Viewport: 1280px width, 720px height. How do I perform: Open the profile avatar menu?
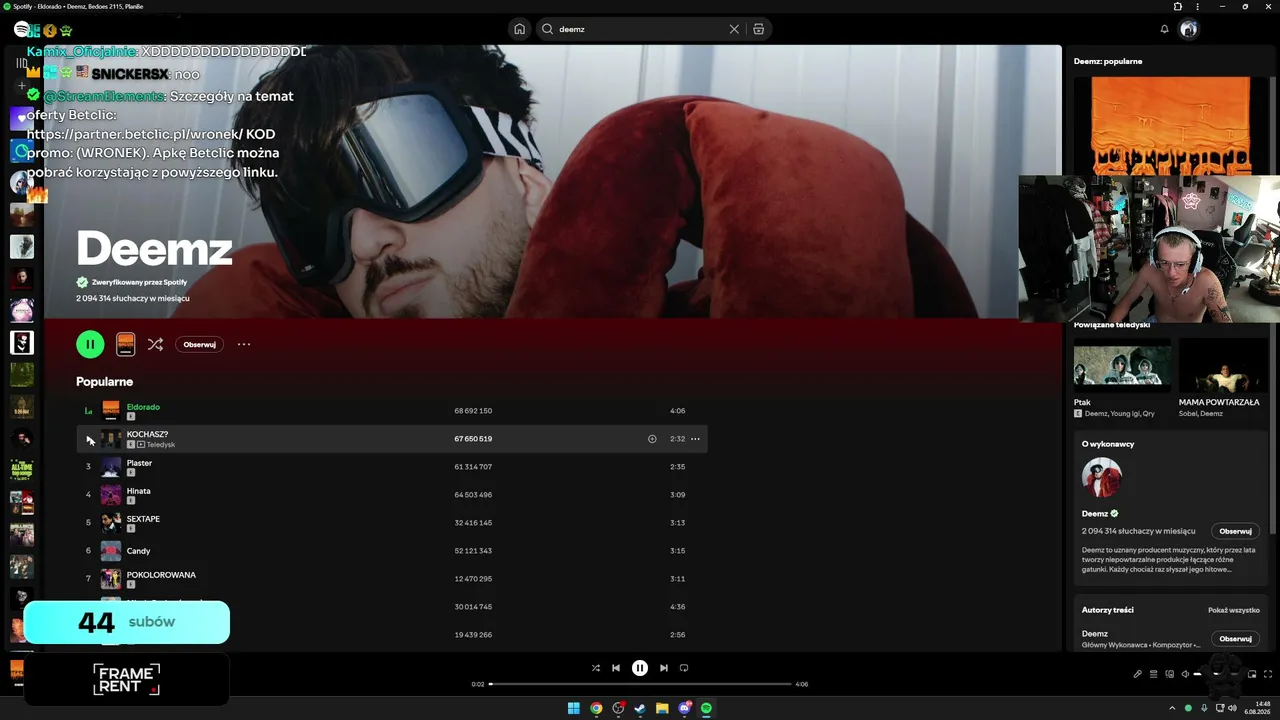[x=1188, y=29]
